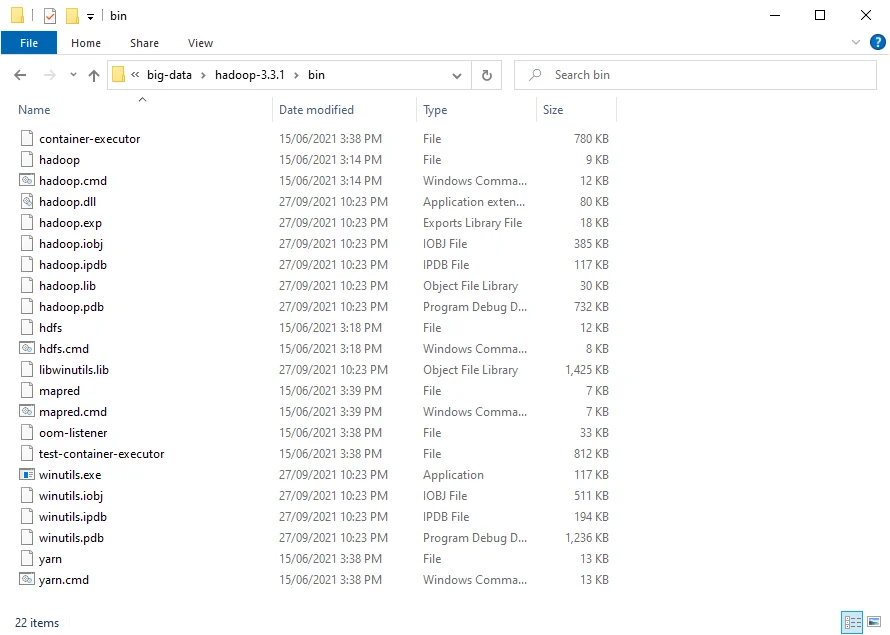The width and height of the screenshot is (890, 635).
Task: Click the refresh icon in address bar
Action: click(486, 74)
